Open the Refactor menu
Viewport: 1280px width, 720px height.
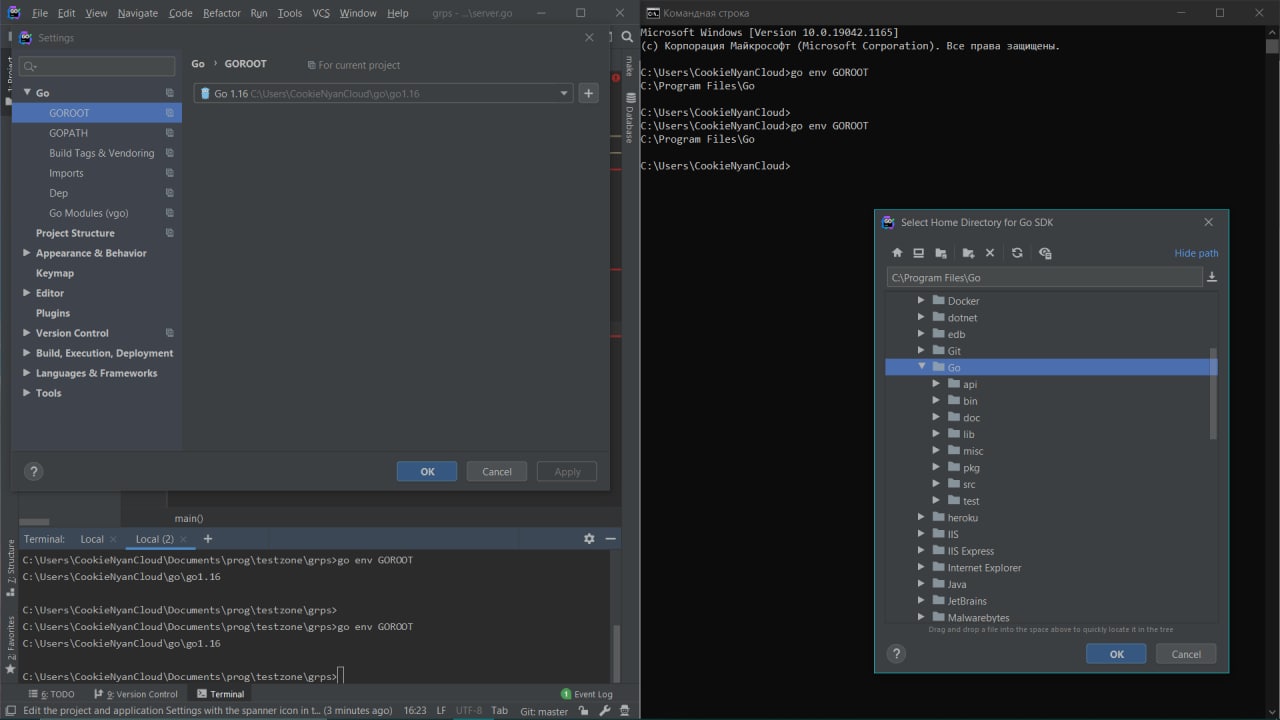coord(221,13)
